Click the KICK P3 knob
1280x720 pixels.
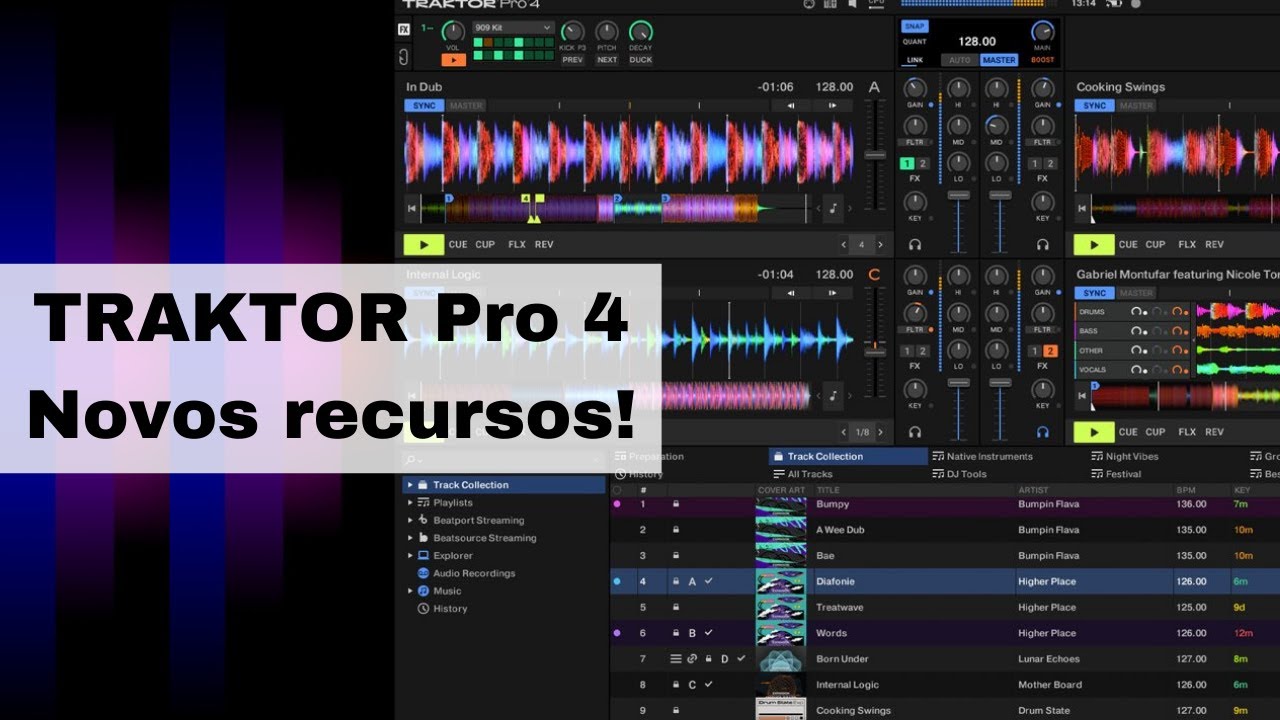coord(572,32)
